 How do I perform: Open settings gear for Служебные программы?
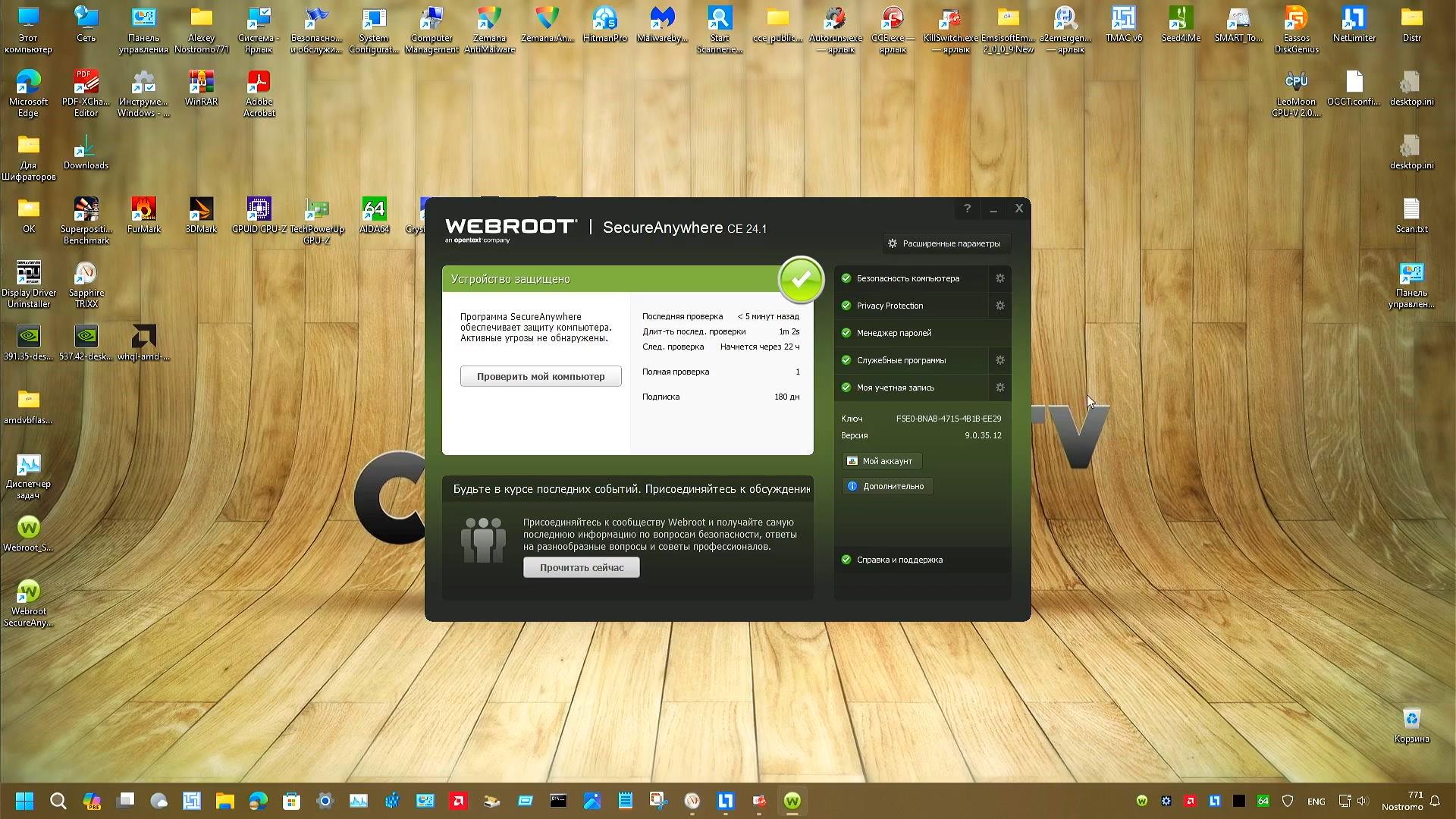(999, 360)
